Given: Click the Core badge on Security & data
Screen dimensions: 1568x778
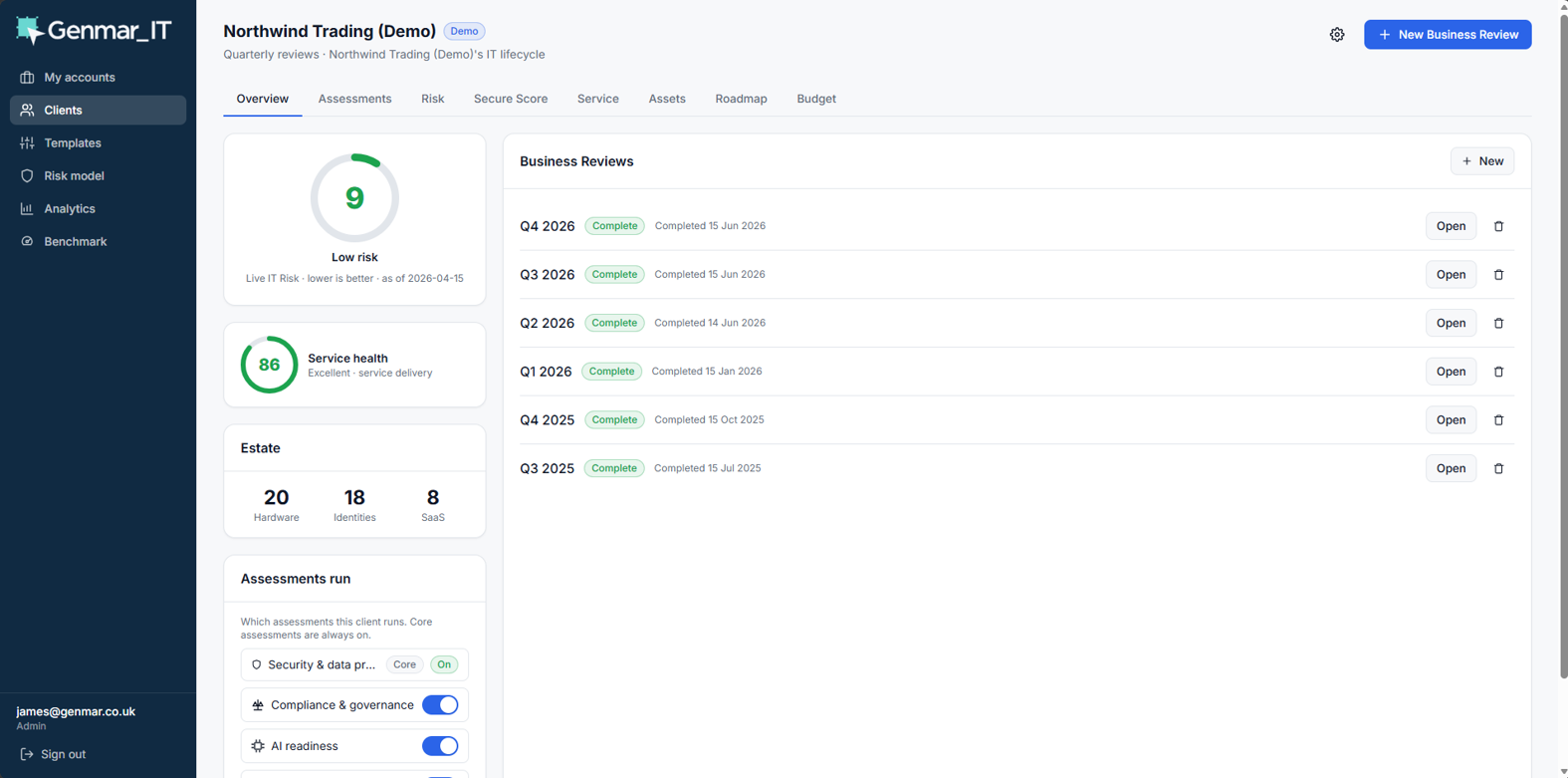Looking at the screenshot, I should pyautogui.click(x=404, y=664).
